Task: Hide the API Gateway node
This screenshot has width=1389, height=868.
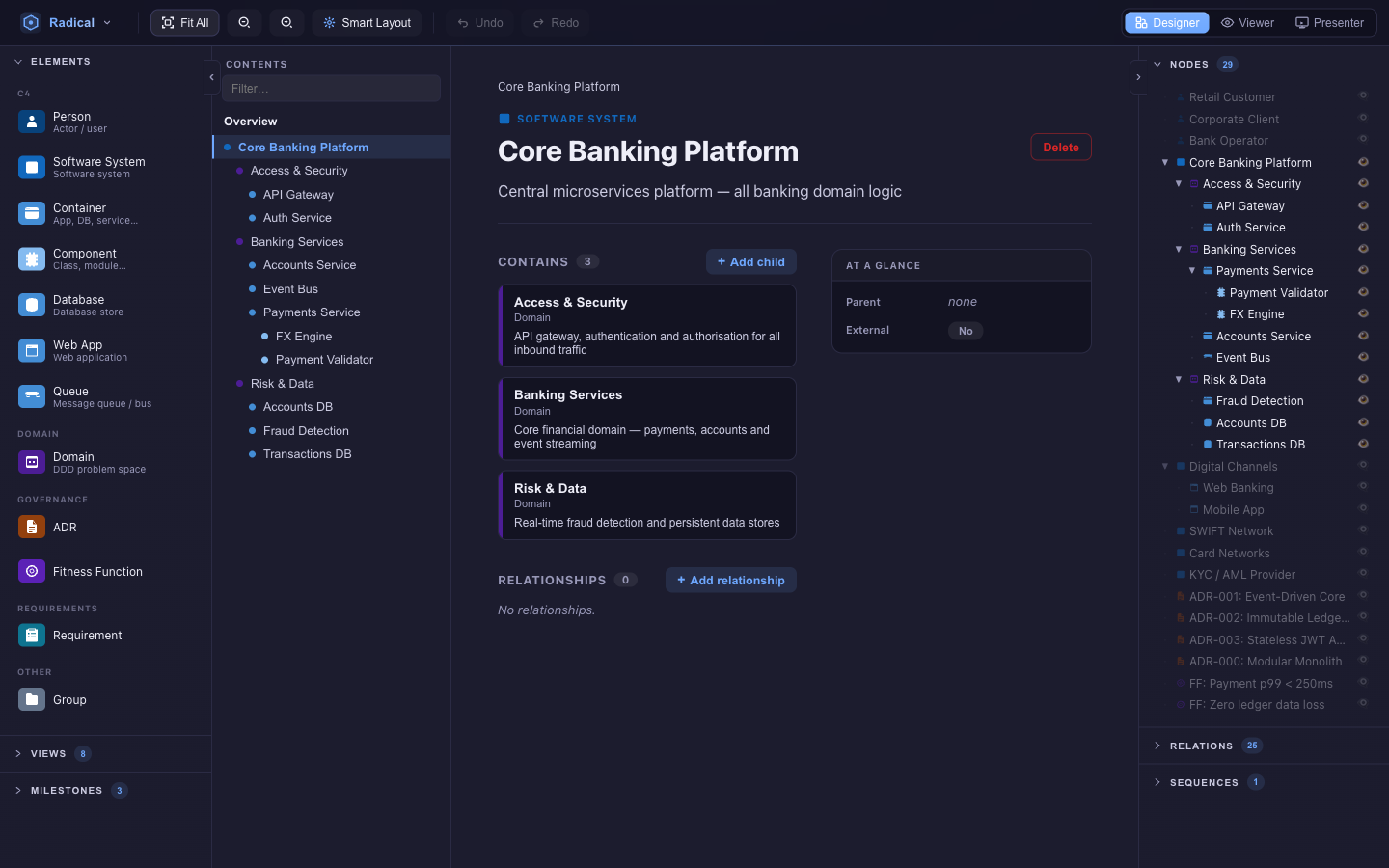Action: (1363, 205)
